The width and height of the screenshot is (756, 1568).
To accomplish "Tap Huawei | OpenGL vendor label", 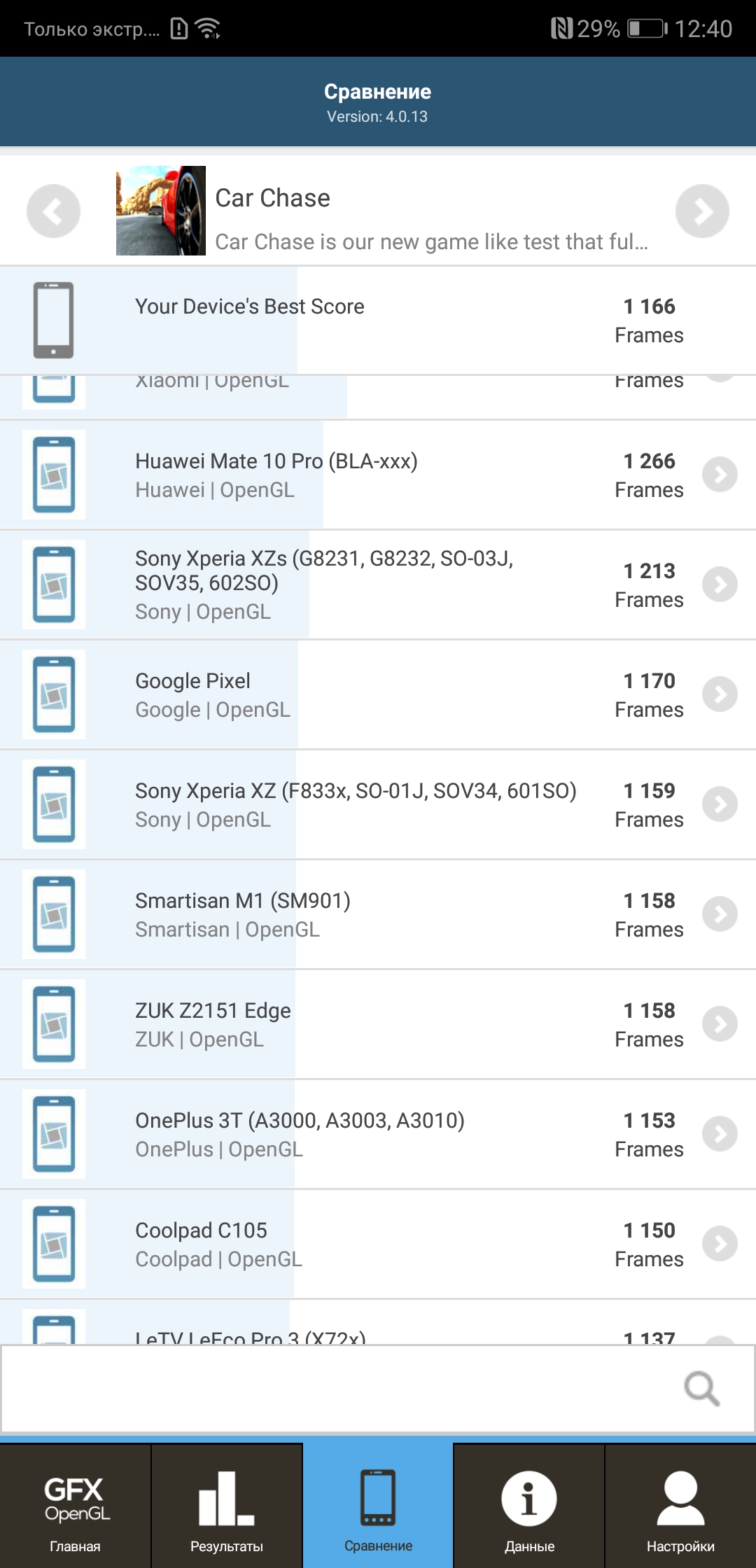I will (215, 490).
